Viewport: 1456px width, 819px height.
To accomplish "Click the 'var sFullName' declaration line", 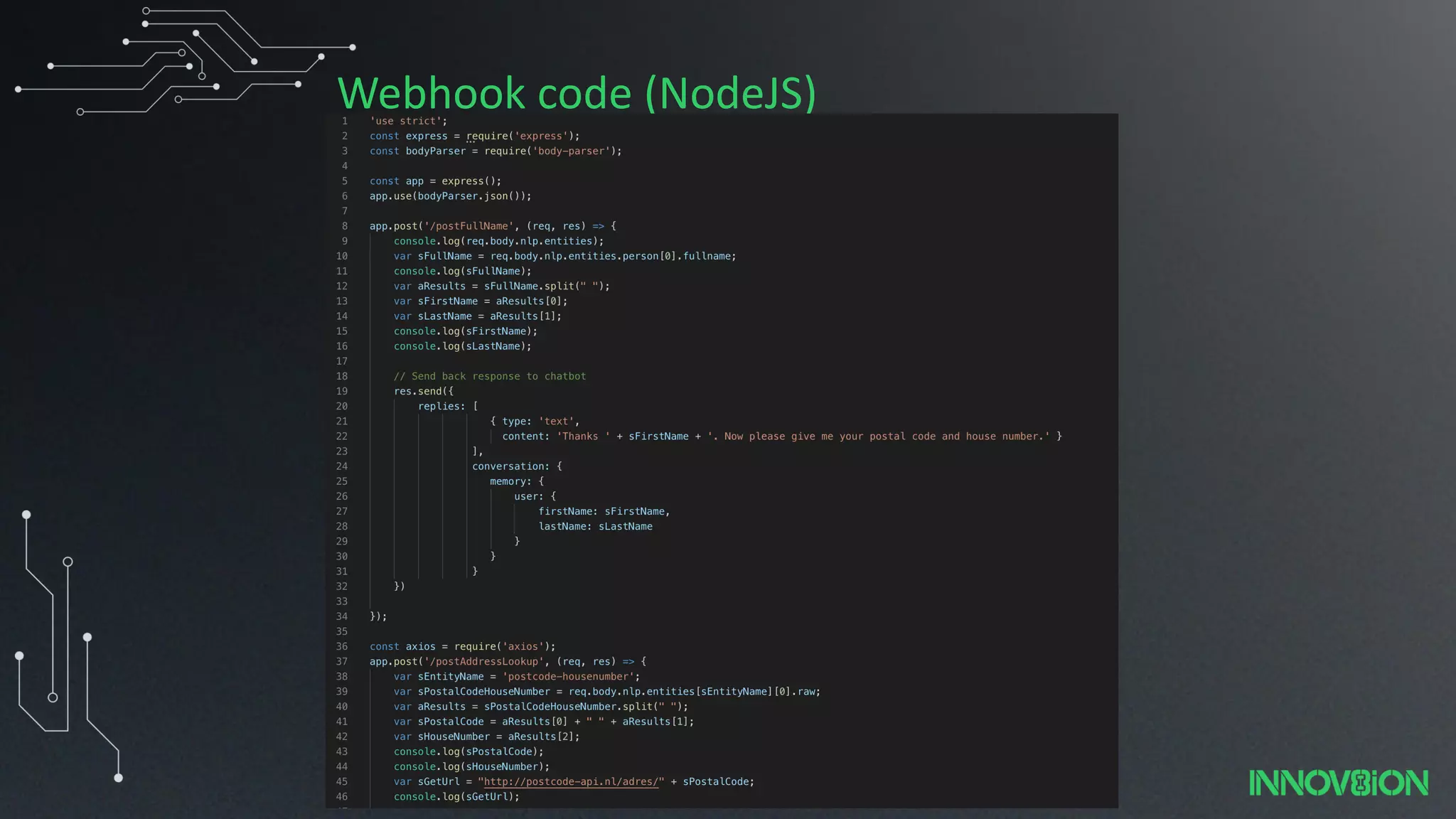I will pos(565,256).
